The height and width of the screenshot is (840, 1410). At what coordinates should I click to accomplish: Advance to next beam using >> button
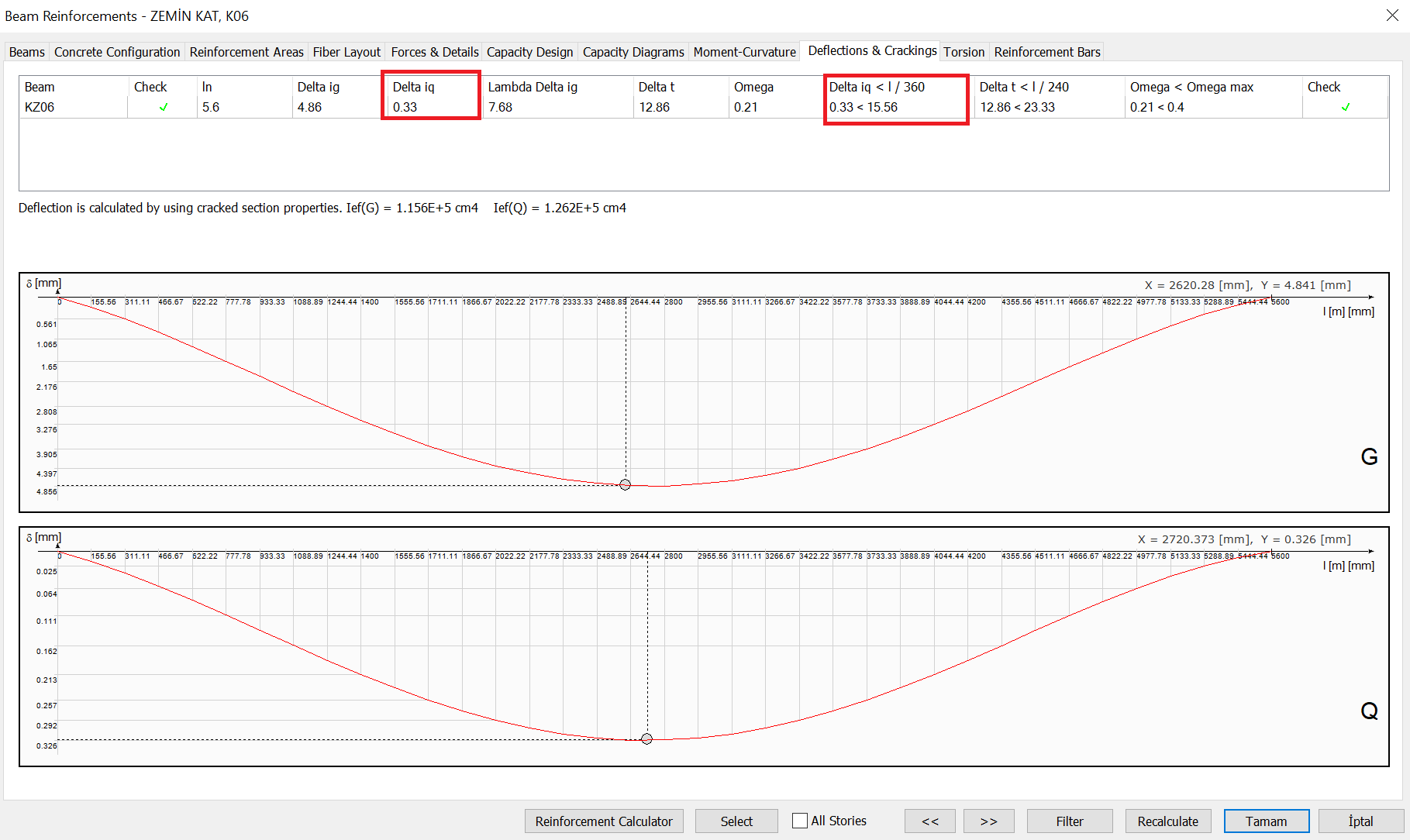click(988, 821)
